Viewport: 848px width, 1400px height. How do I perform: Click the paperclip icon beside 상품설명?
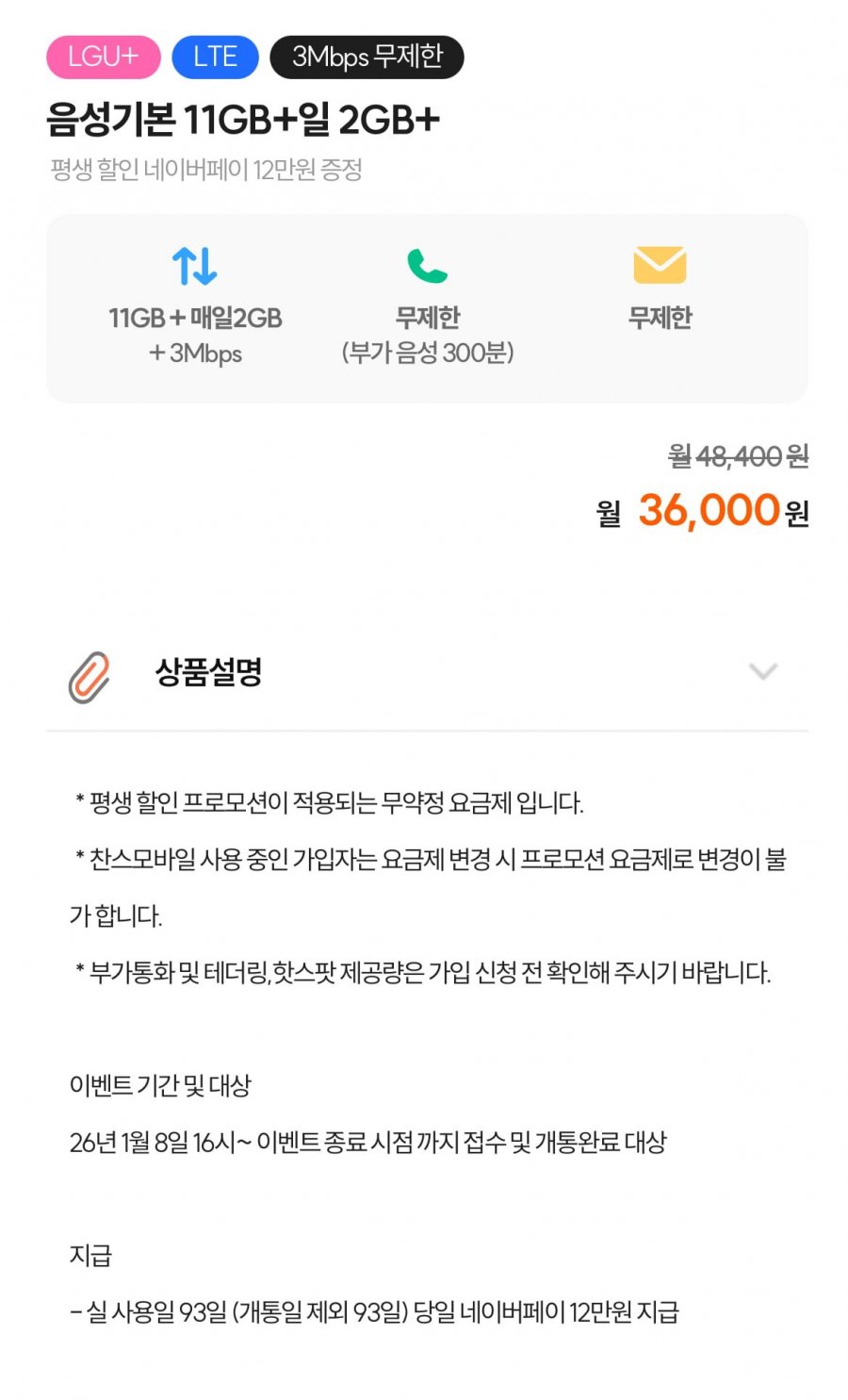pos(90,676)
